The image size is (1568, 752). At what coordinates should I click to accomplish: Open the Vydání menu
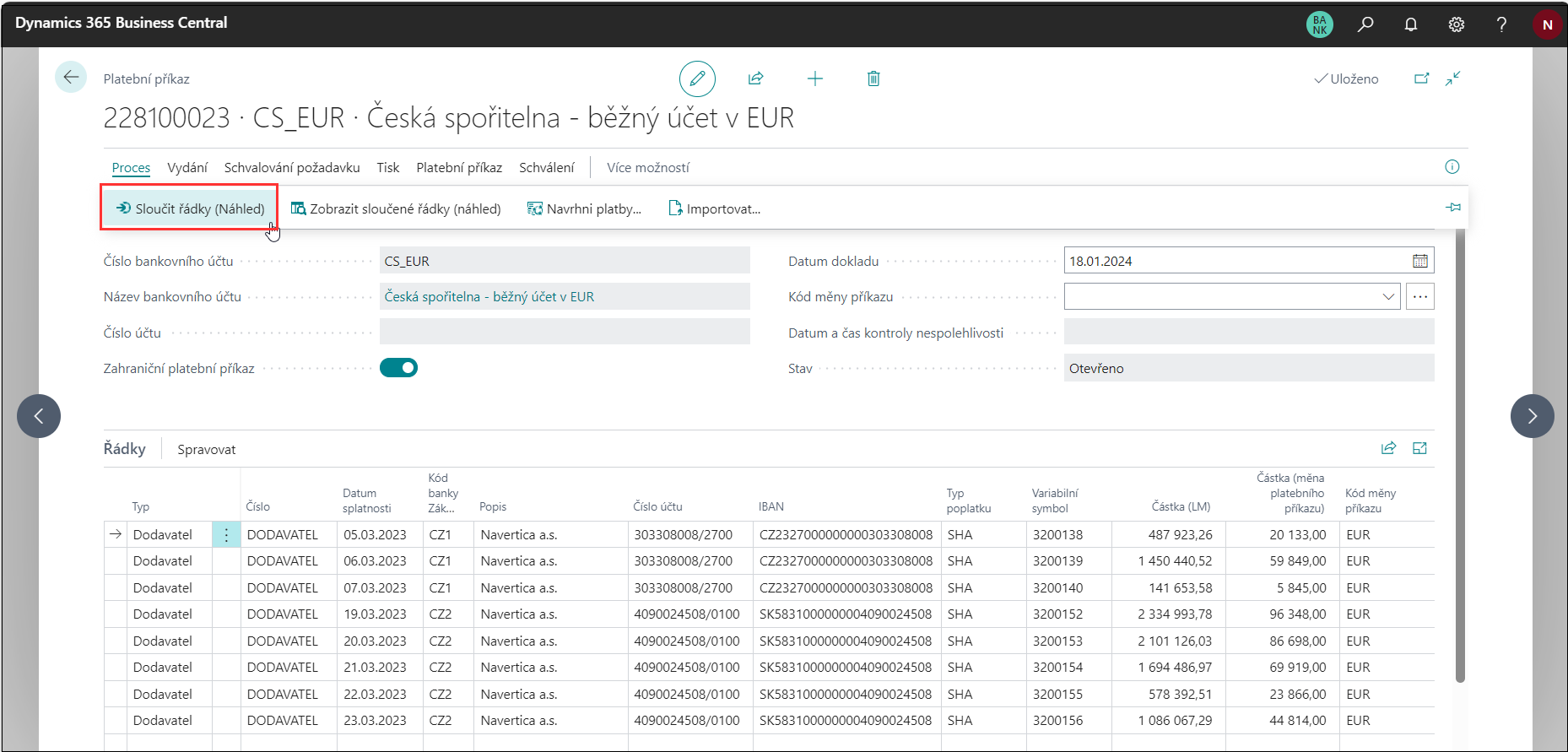pos(187,168)
